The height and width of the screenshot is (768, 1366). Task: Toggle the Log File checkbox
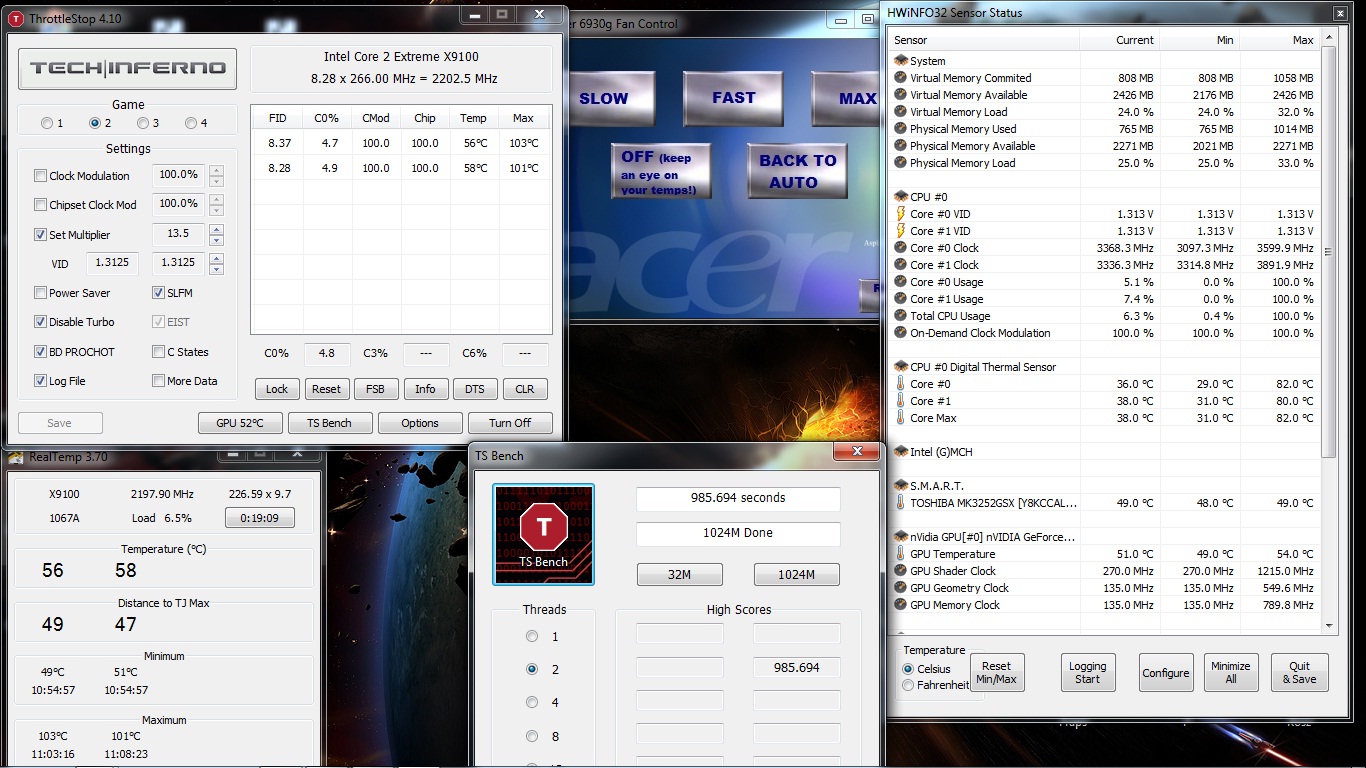[41, 381]
